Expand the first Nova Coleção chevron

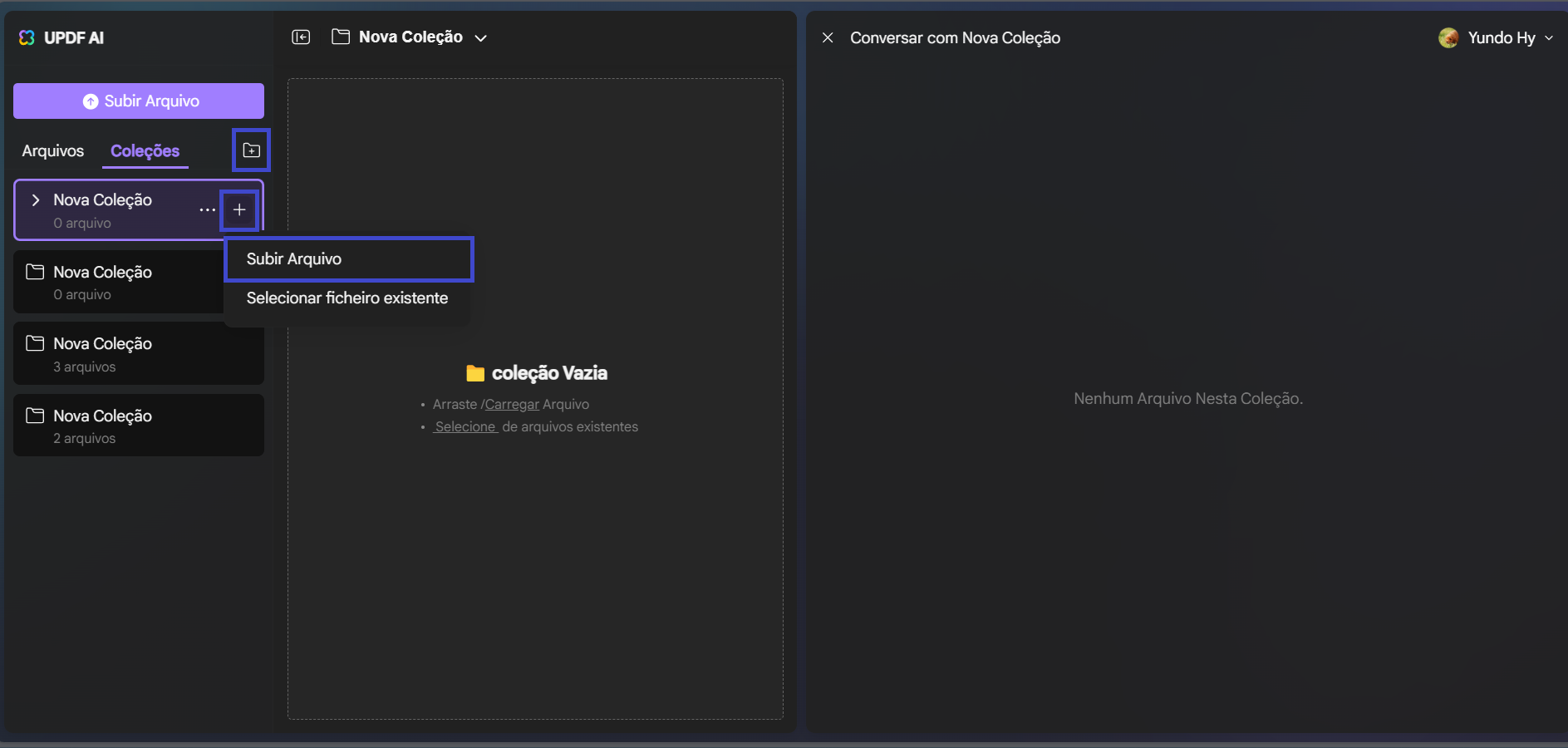point(36,199)
